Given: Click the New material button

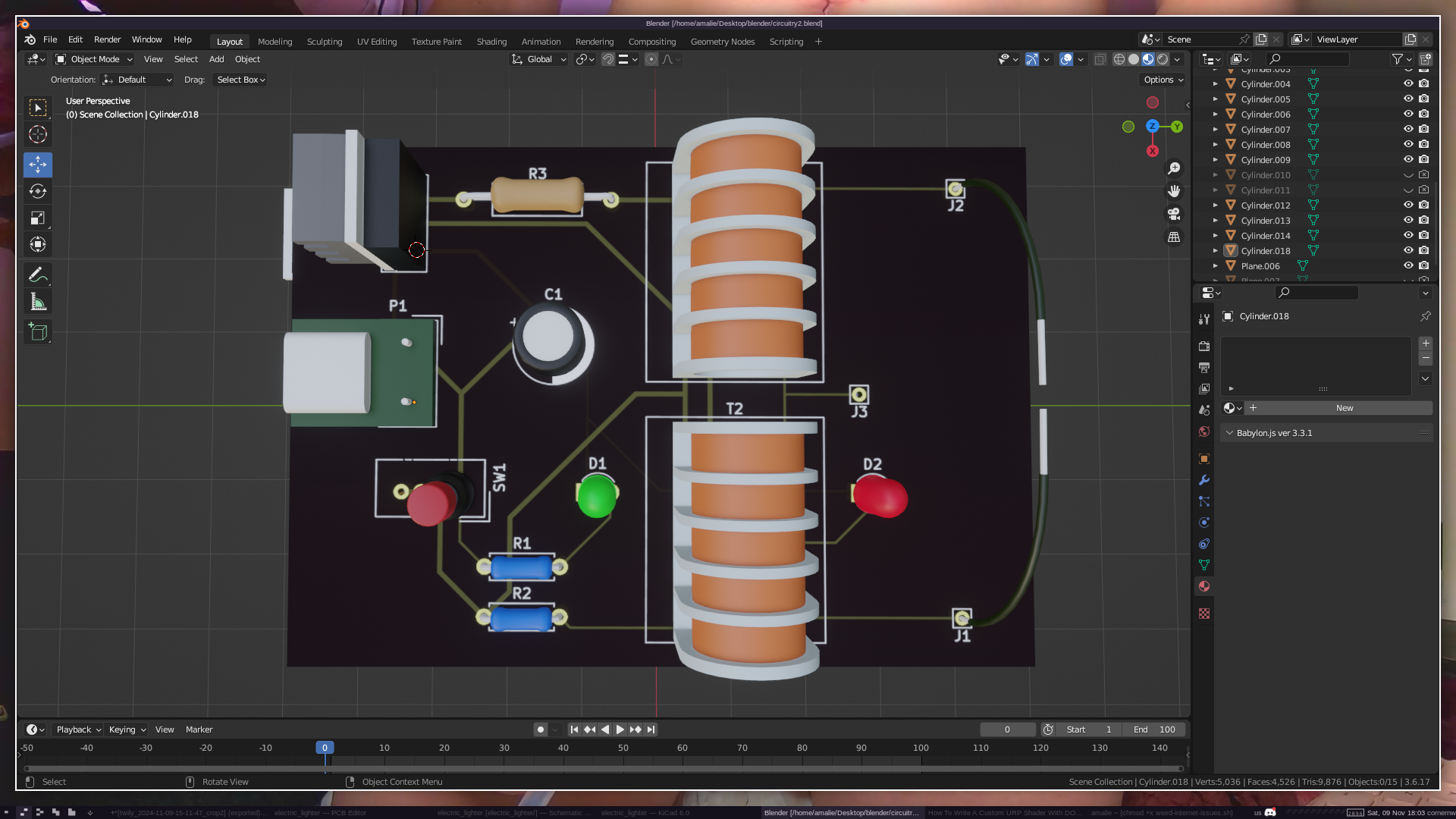Looking at the screenshot, I should (x=1344, y=408).
